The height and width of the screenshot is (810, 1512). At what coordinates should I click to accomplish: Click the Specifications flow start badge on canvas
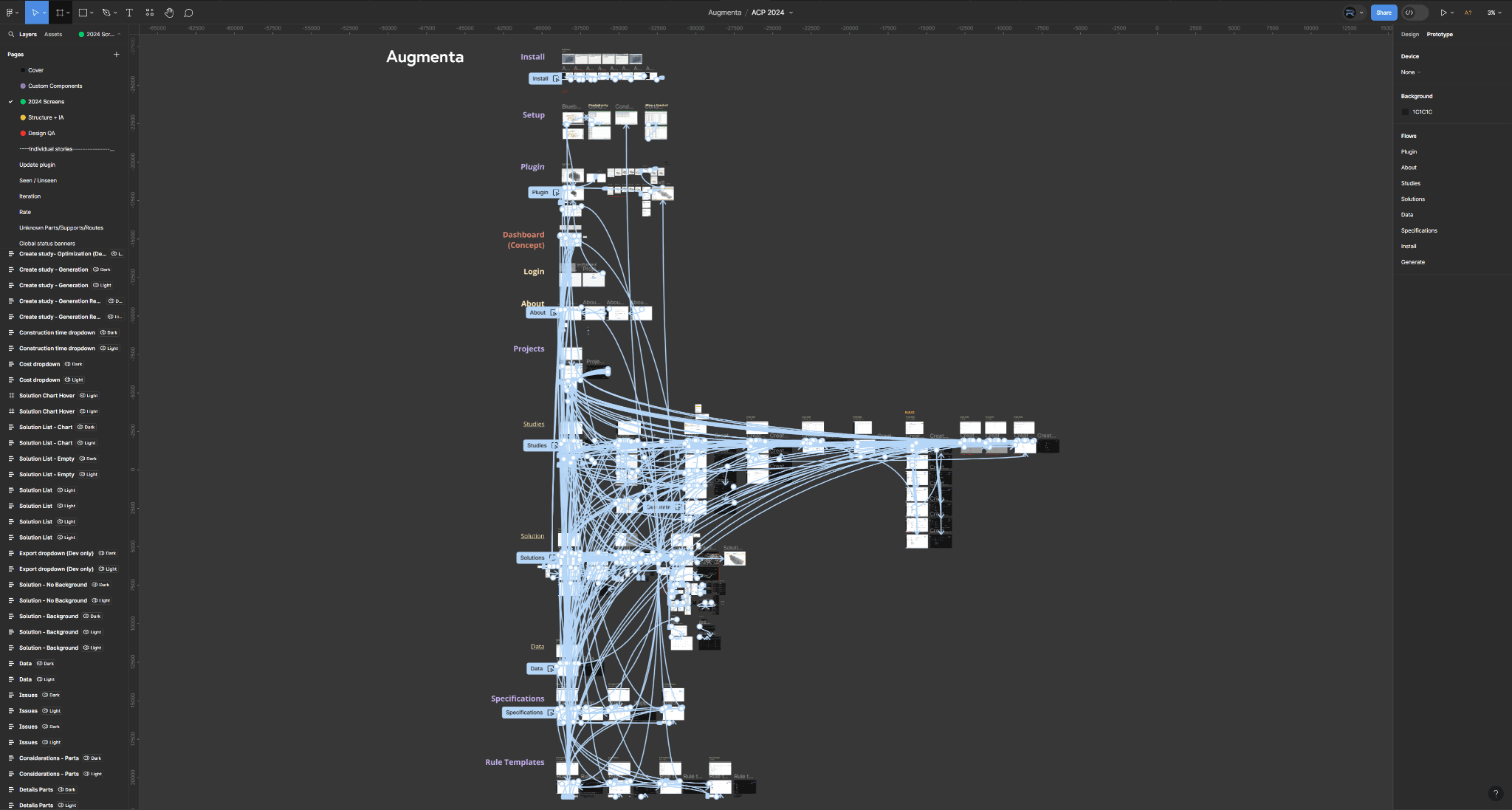[x=529, y=713]
